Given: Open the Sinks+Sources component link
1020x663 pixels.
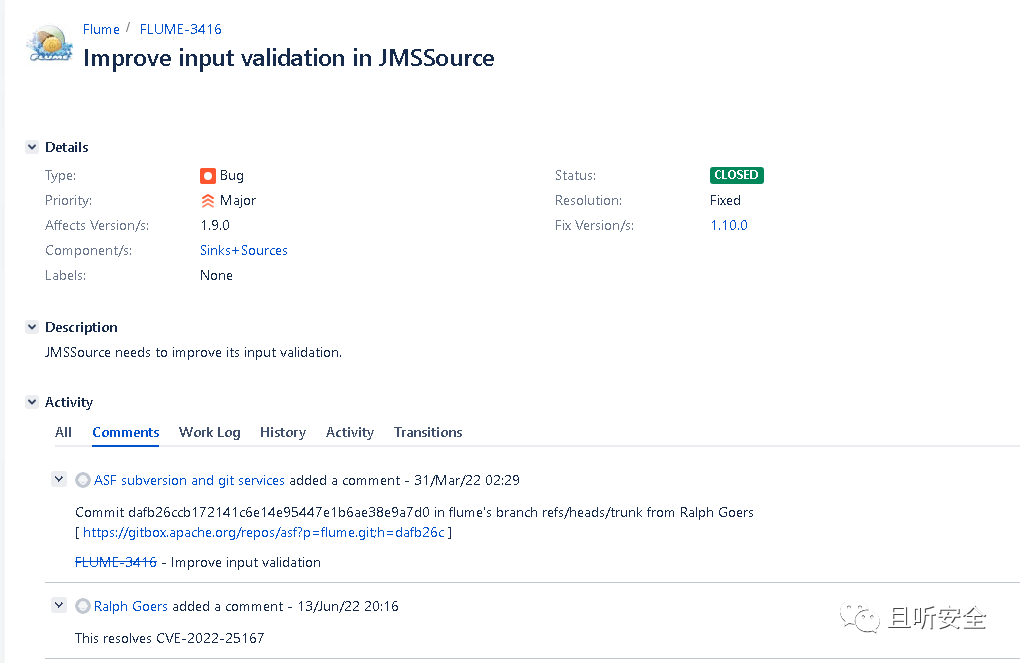Looking at the screenshot, I should (x=243, y=250).
